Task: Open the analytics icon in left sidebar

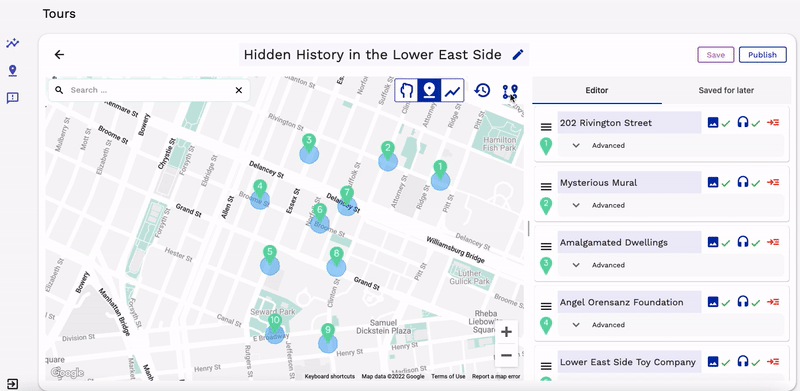Action: tap(13, 43)
